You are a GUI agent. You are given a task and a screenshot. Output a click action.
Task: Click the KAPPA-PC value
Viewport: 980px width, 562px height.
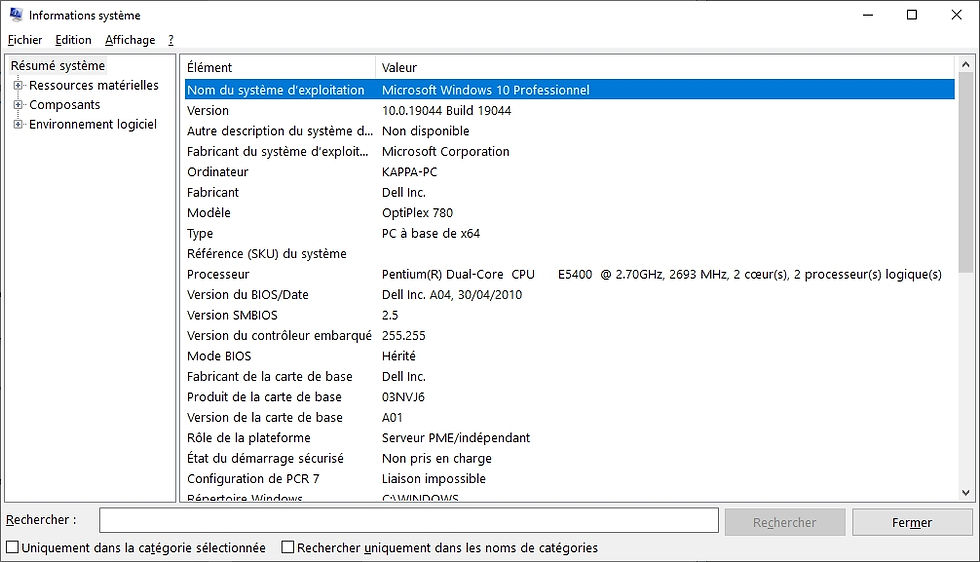point(409,172)
